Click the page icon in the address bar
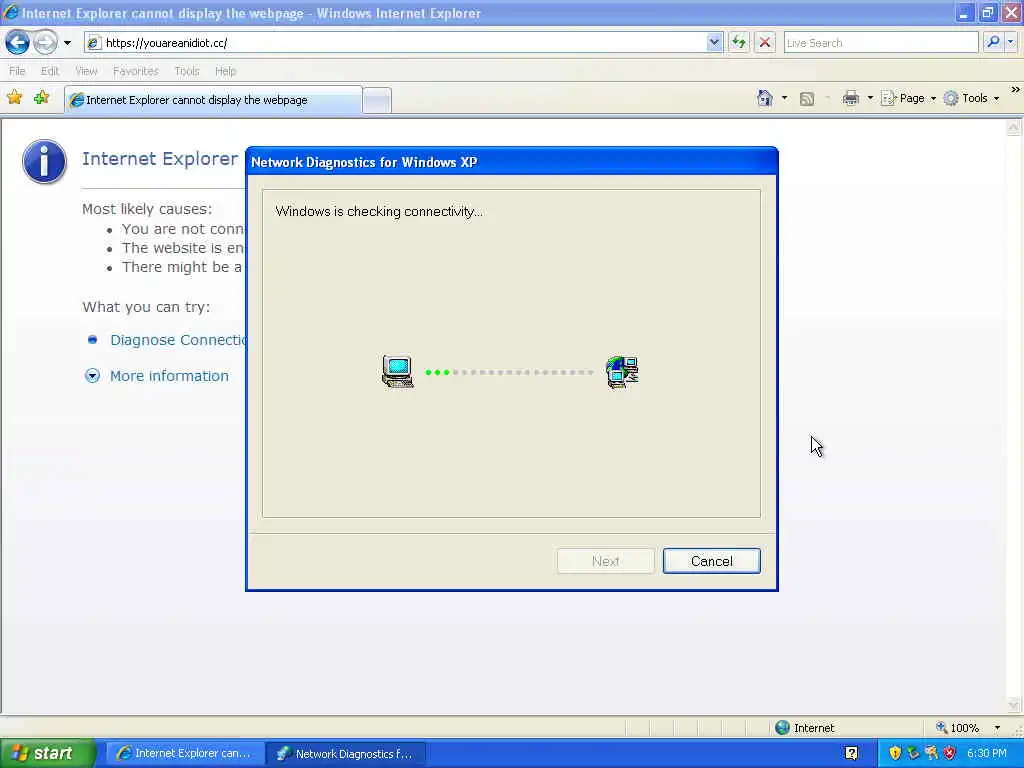This screenshot has width=1024, height=768. coord(94,43)
